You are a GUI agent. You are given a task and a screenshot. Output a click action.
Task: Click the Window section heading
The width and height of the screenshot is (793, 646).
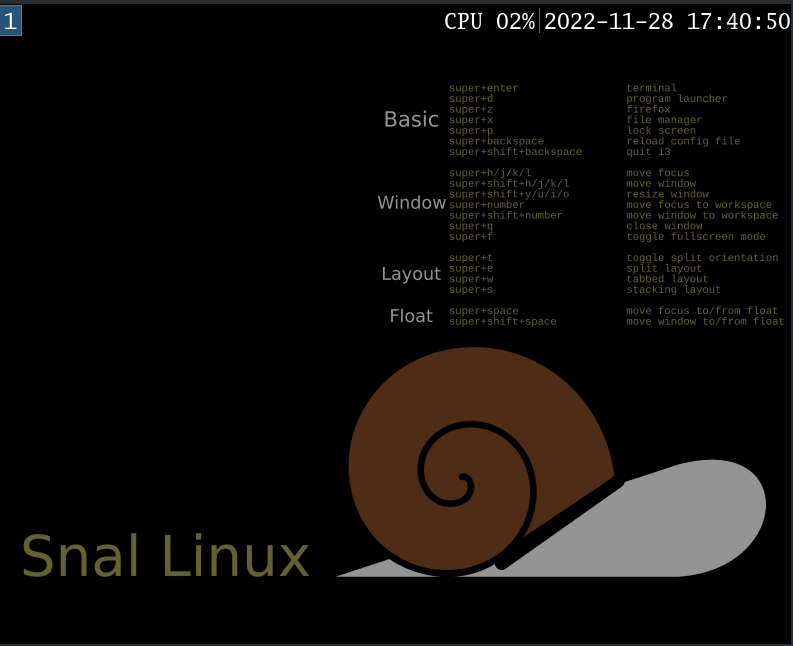point(411,203)
